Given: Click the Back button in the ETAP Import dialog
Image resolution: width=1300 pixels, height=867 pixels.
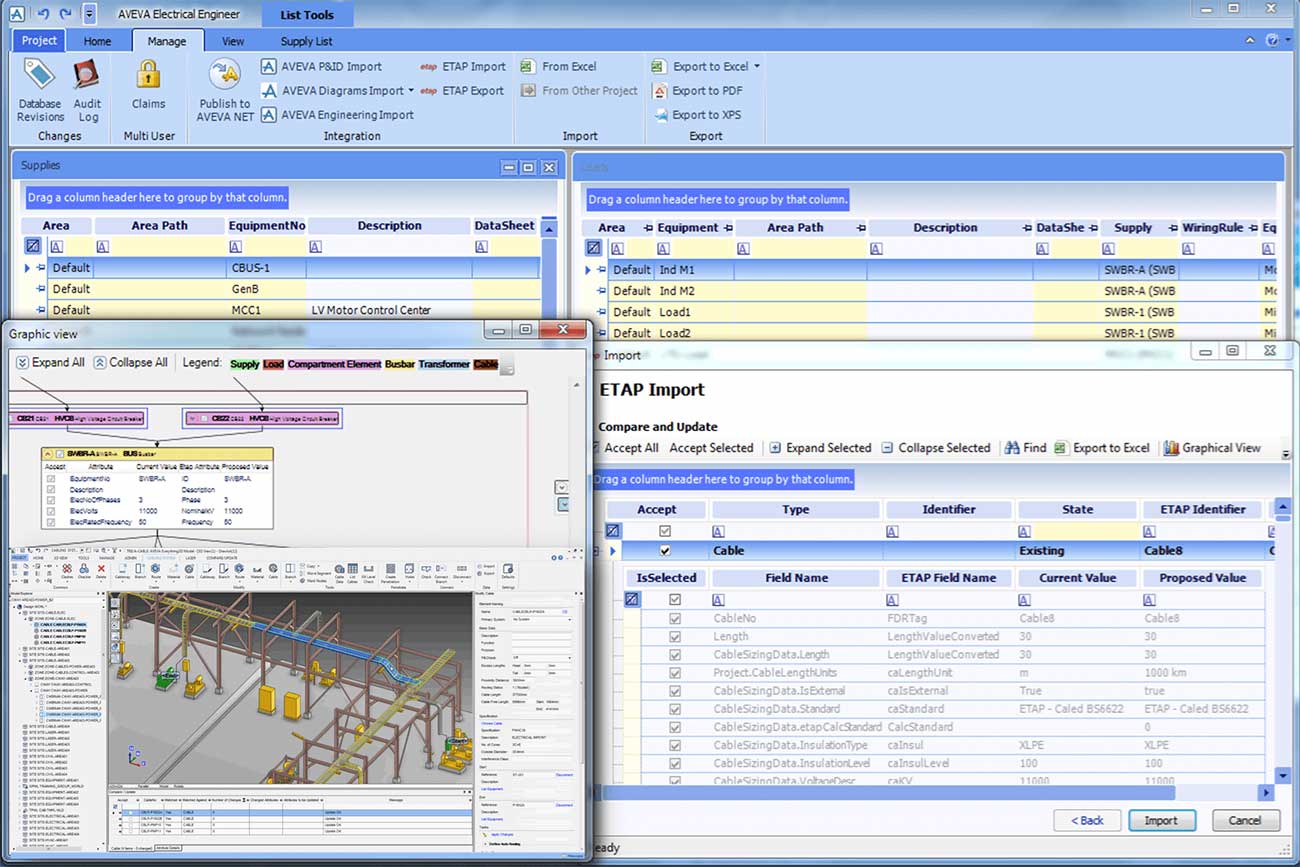Looking at the screenshot, I should tap(1087, 820).
